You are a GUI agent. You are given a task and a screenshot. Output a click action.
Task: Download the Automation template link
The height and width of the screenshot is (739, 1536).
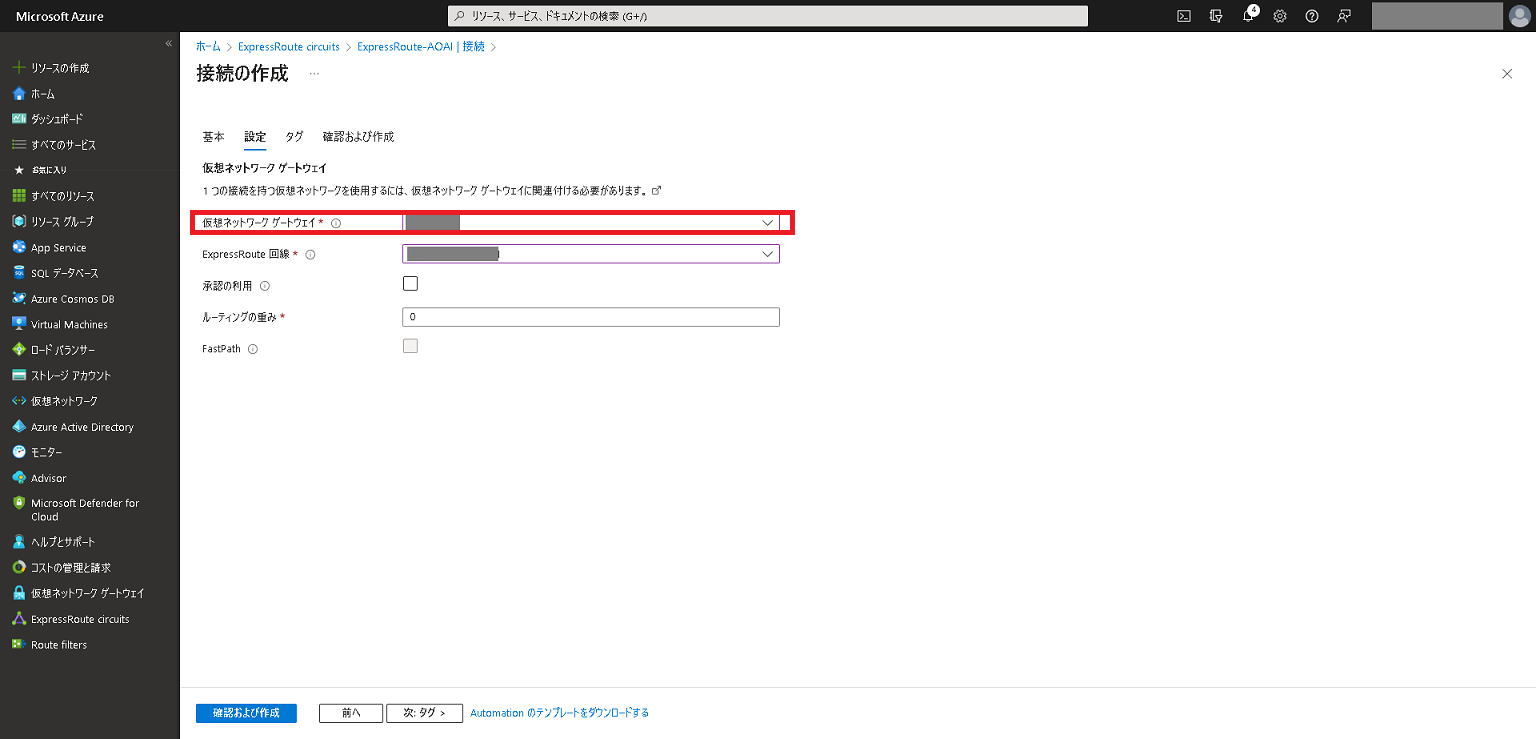tap(559, 713)
